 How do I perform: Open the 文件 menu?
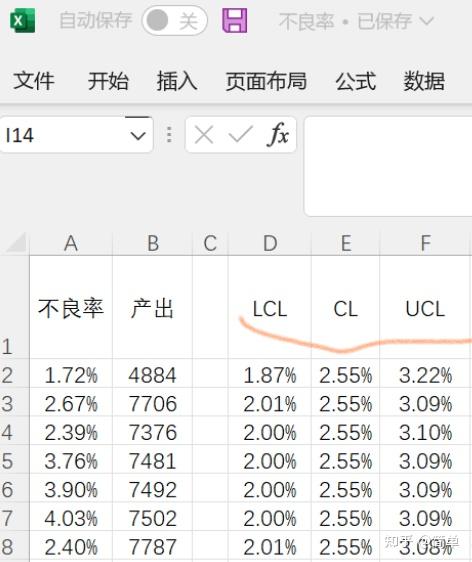pos(34,81)
